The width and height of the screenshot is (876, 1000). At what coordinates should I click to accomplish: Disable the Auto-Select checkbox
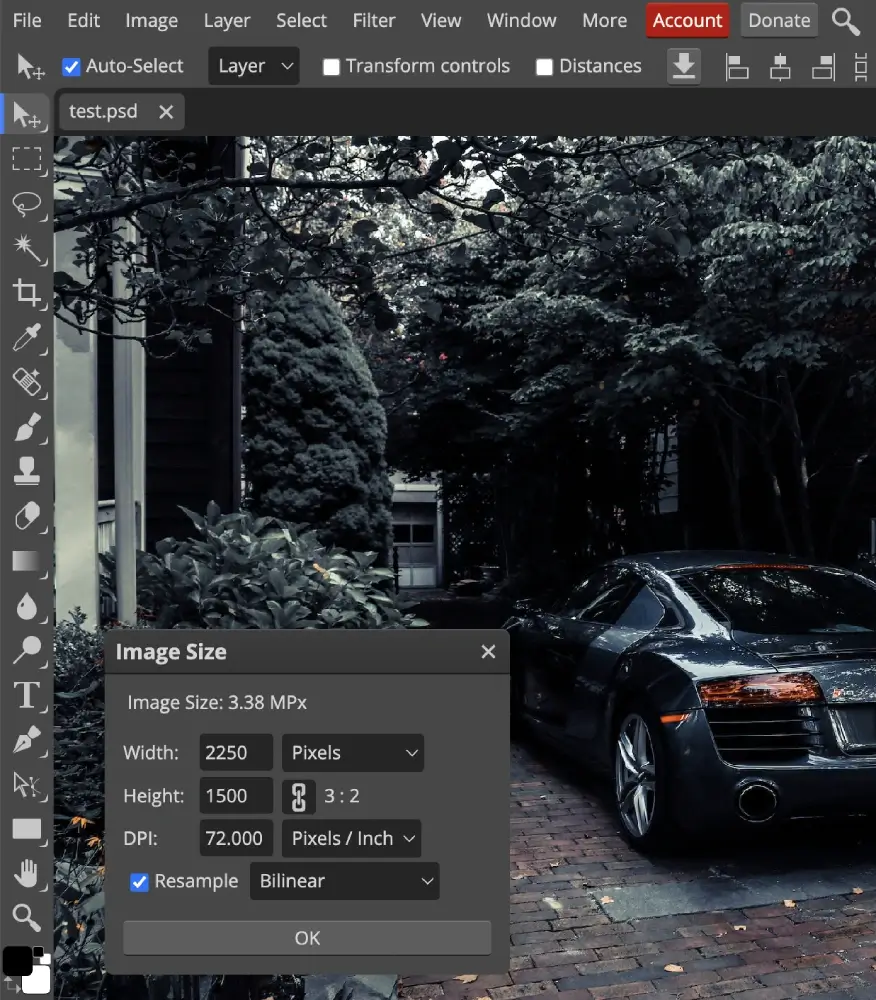(x=71, y=67)
